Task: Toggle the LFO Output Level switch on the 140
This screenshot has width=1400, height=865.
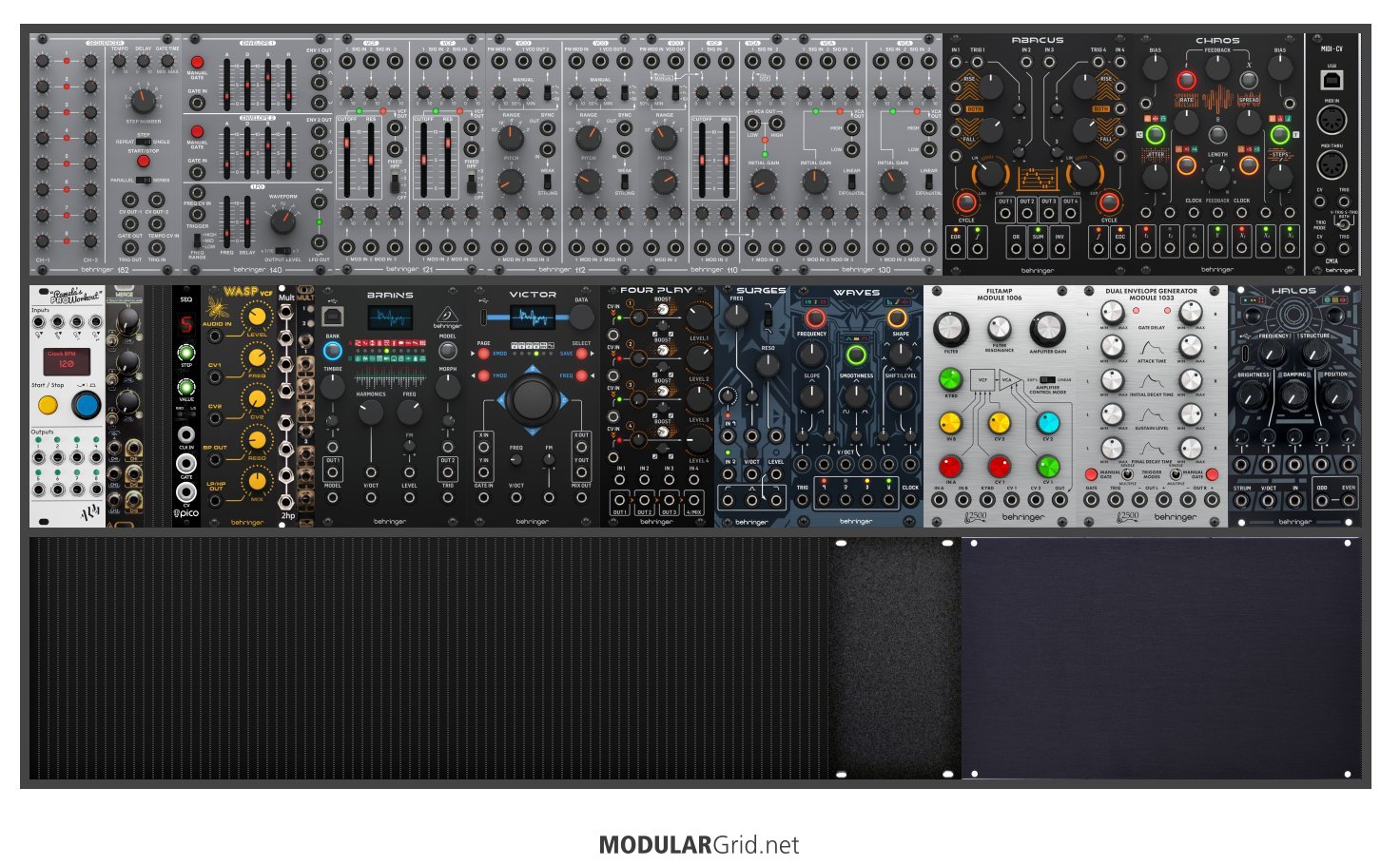Action: click(x=282, y=251)
